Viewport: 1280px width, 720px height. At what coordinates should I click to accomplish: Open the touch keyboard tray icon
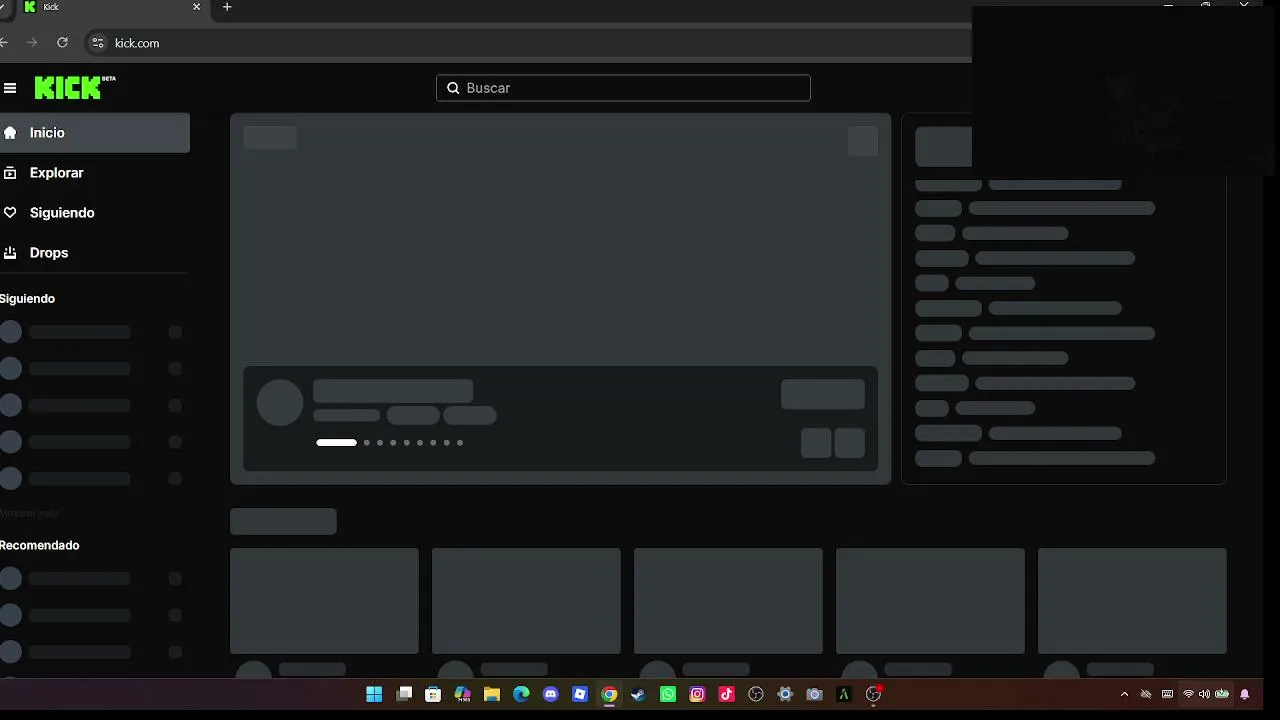(x=1167, y=694)
